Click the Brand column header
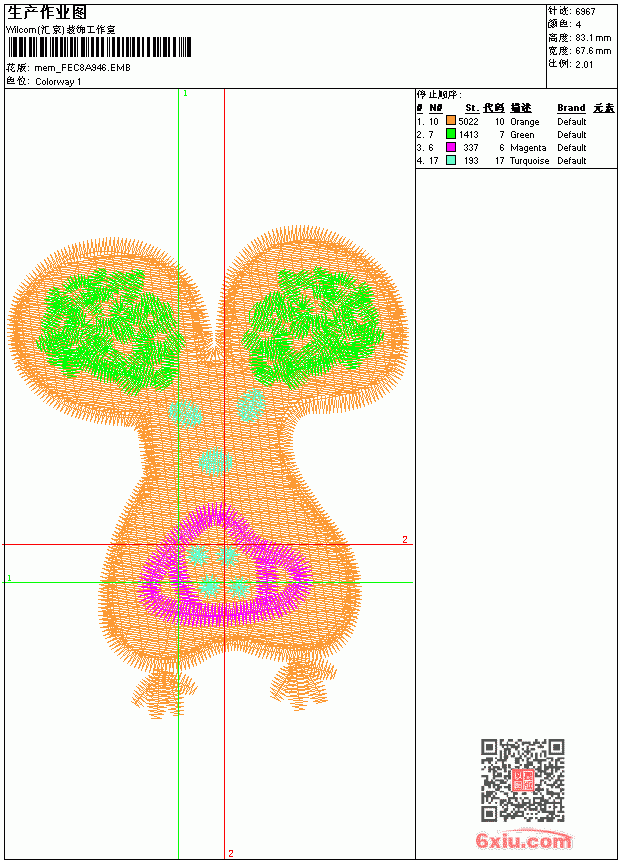 tap(571, 108)
